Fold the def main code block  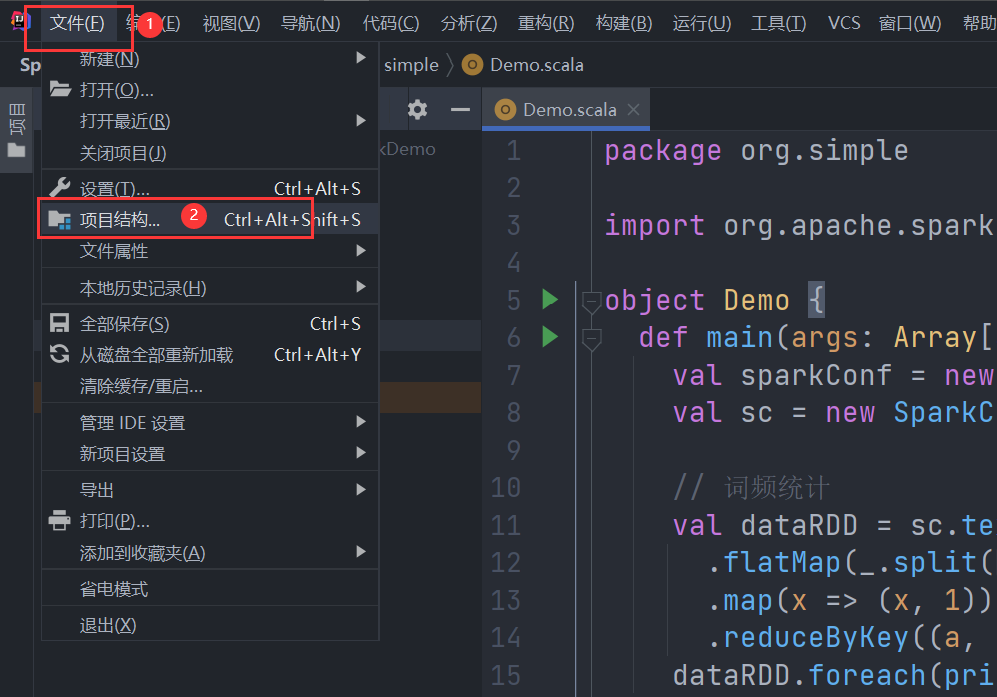pos(592,339)
